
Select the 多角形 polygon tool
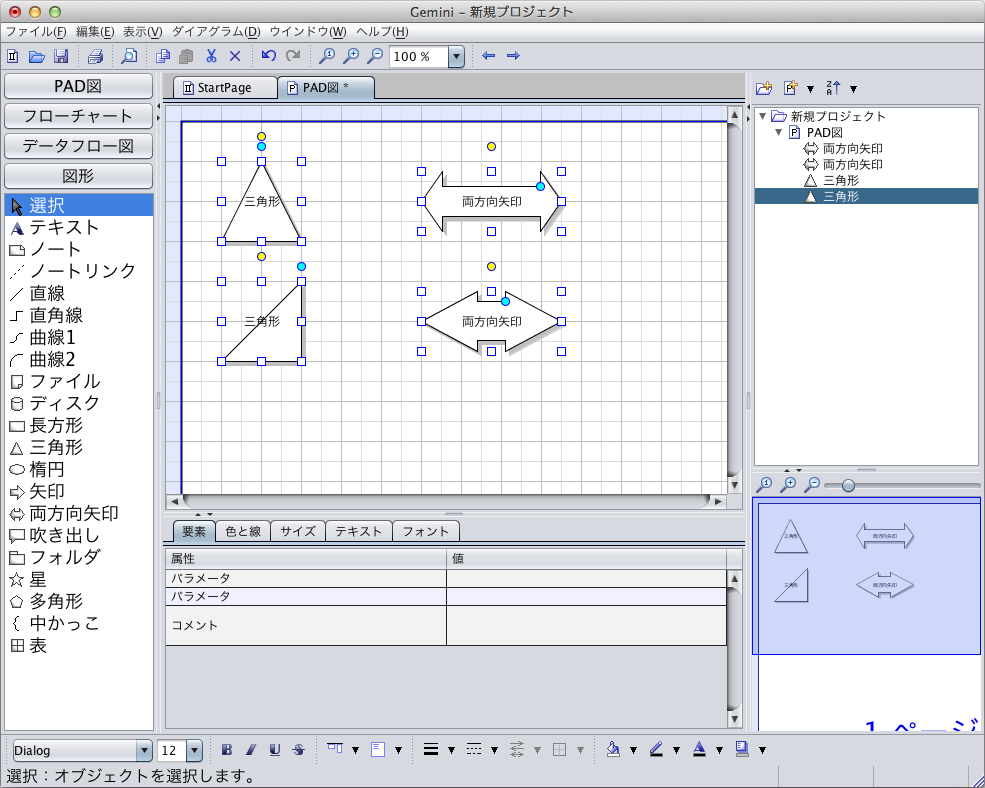[79, 601]
